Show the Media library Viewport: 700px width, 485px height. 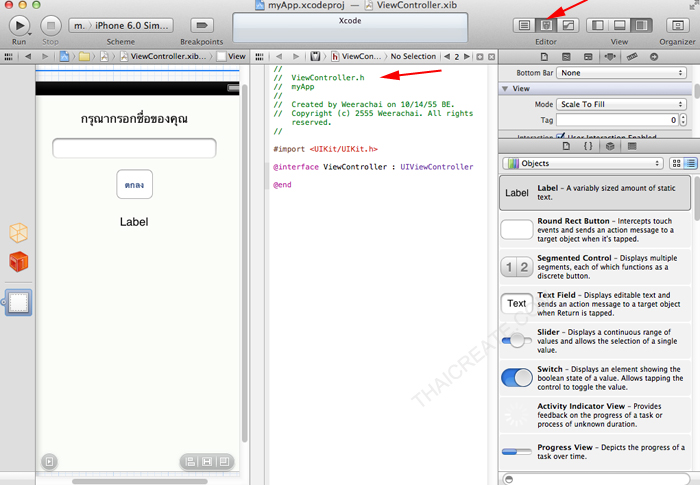tap(632, 146)
